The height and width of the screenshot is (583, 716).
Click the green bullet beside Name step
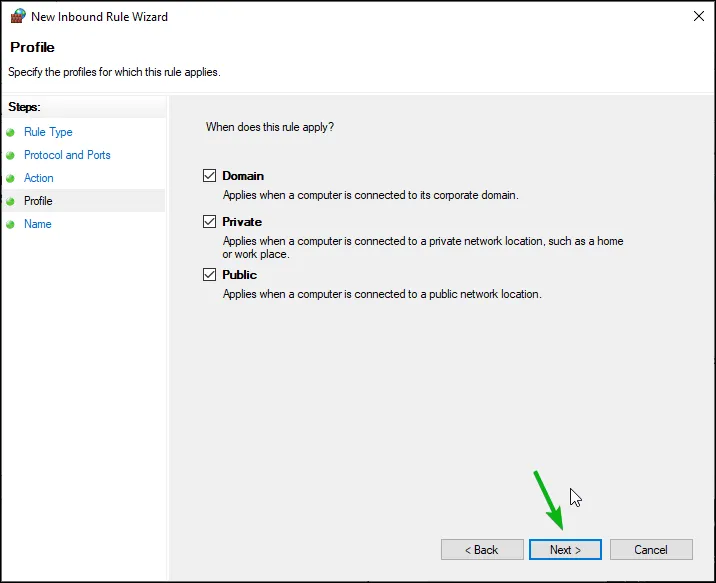(x=11, y=224)
